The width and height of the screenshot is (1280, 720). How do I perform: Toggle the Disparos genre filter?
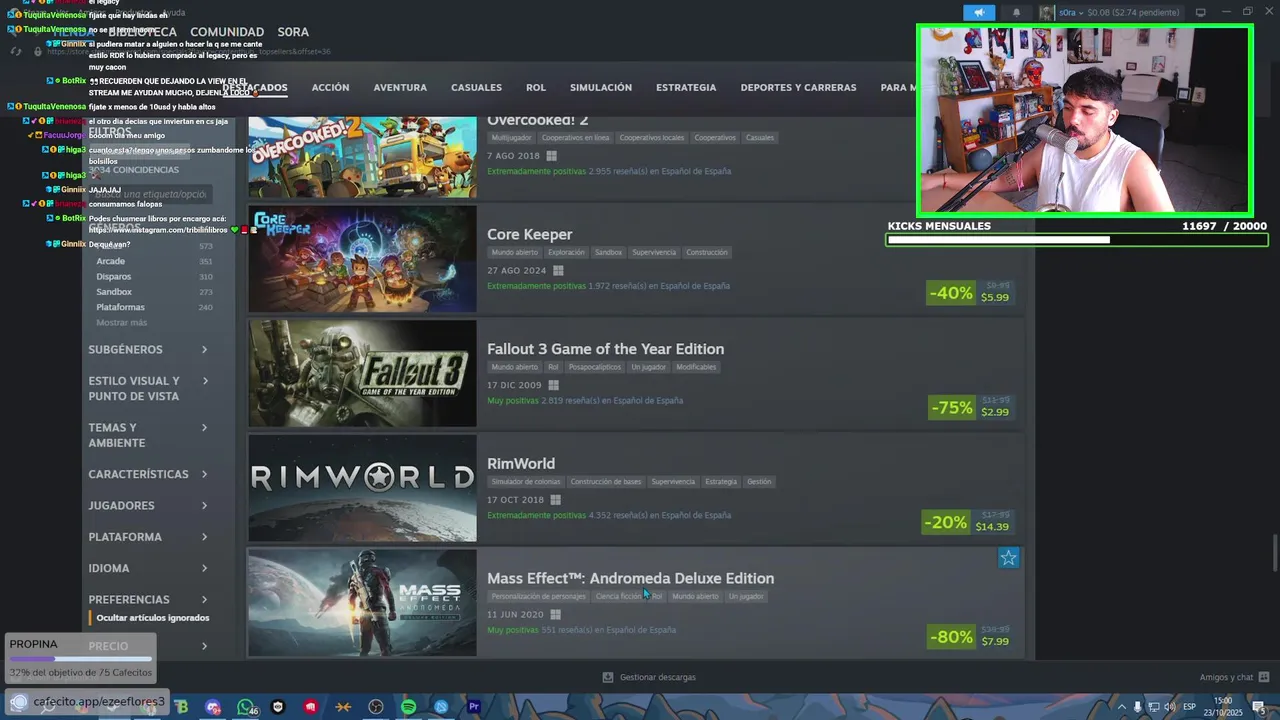point(154,277)
